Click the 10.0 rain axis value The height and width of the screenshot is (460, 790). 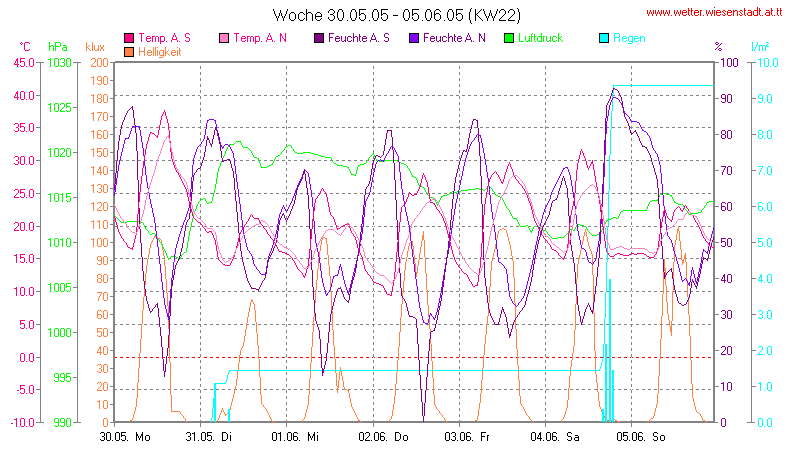point(768,63)
